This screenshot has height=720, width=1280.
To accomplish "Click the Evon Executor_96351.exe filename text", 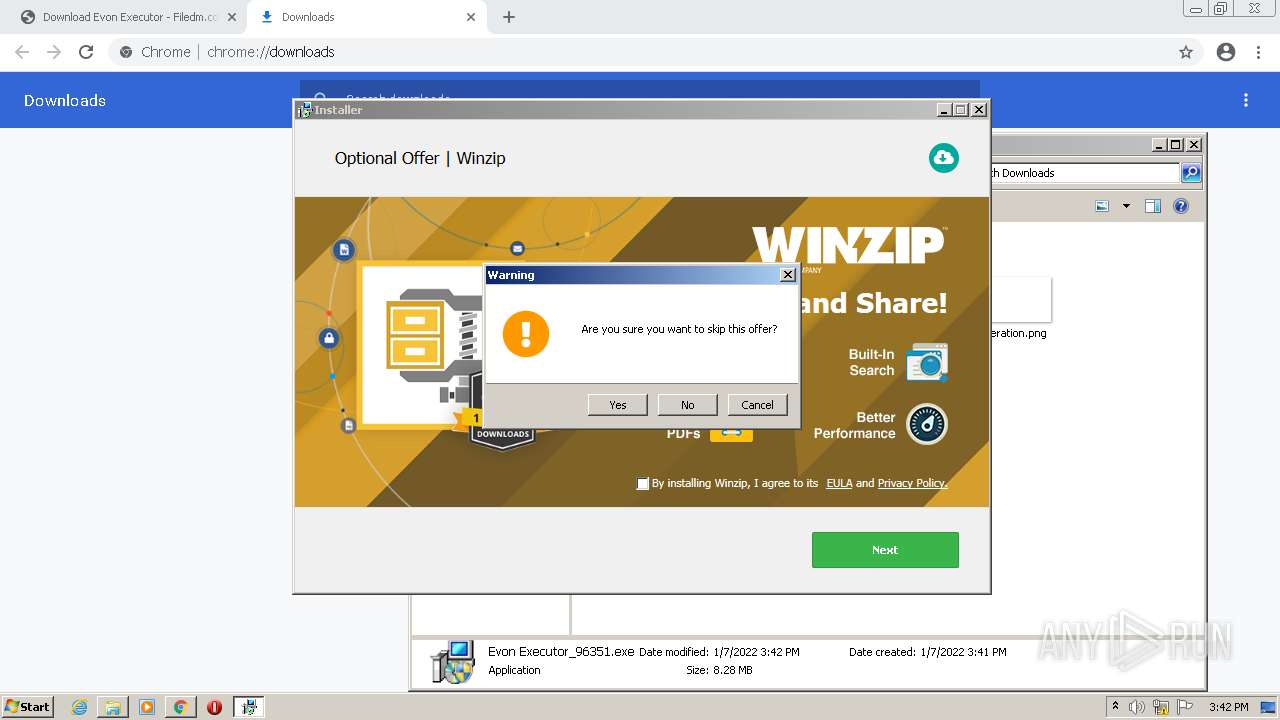I will [x=561, y=652].
